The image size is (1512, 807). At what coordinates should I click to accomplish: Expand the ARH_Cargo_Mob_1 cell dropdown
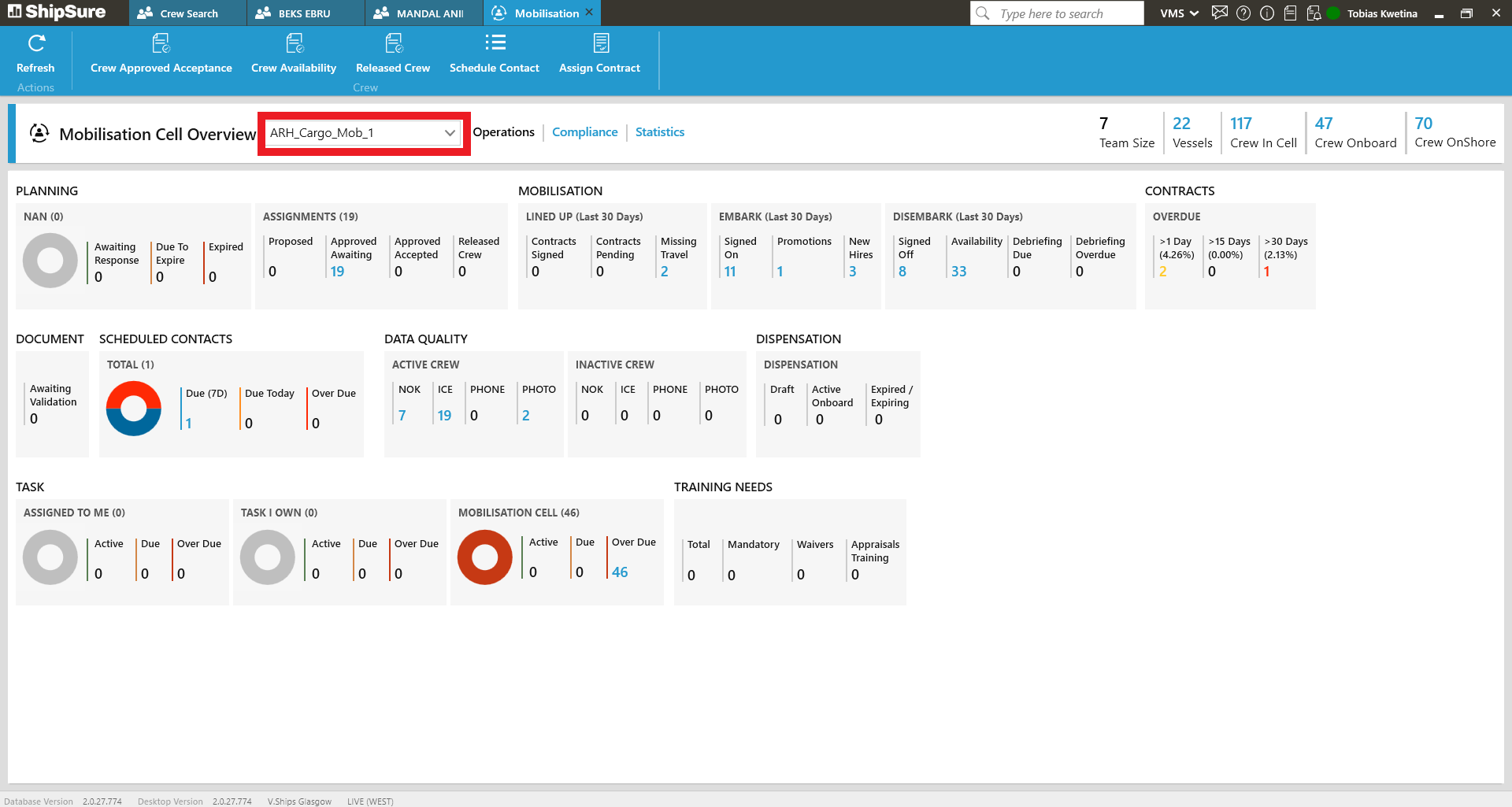click(x=450, y=133)
